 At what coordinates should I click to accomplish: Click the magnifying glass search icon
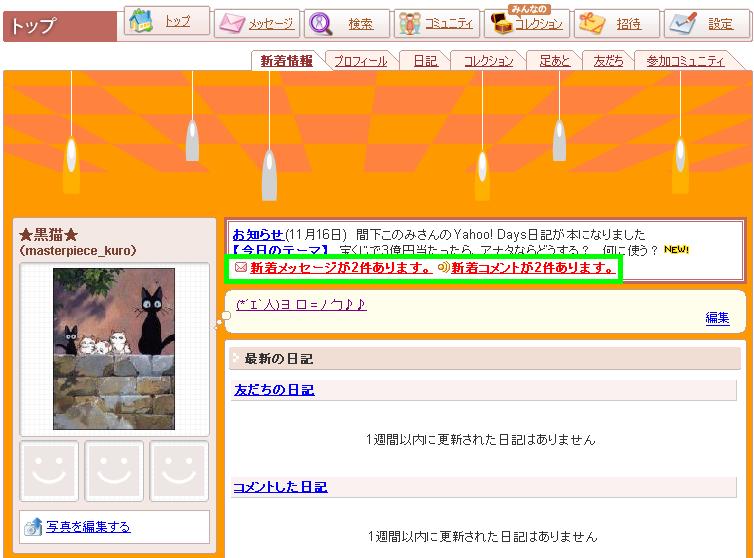point(321,24)
